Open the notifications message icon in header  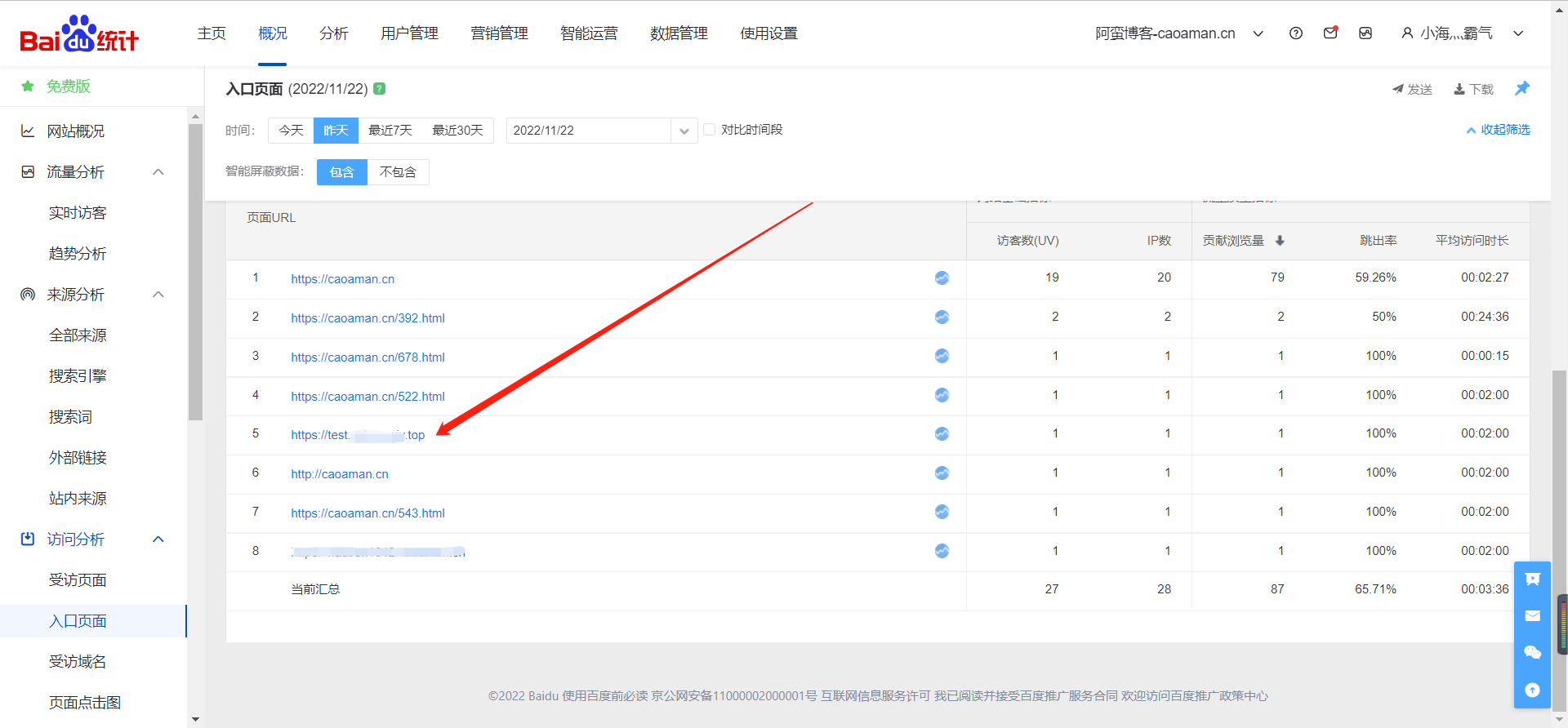tap(1330, 33)
